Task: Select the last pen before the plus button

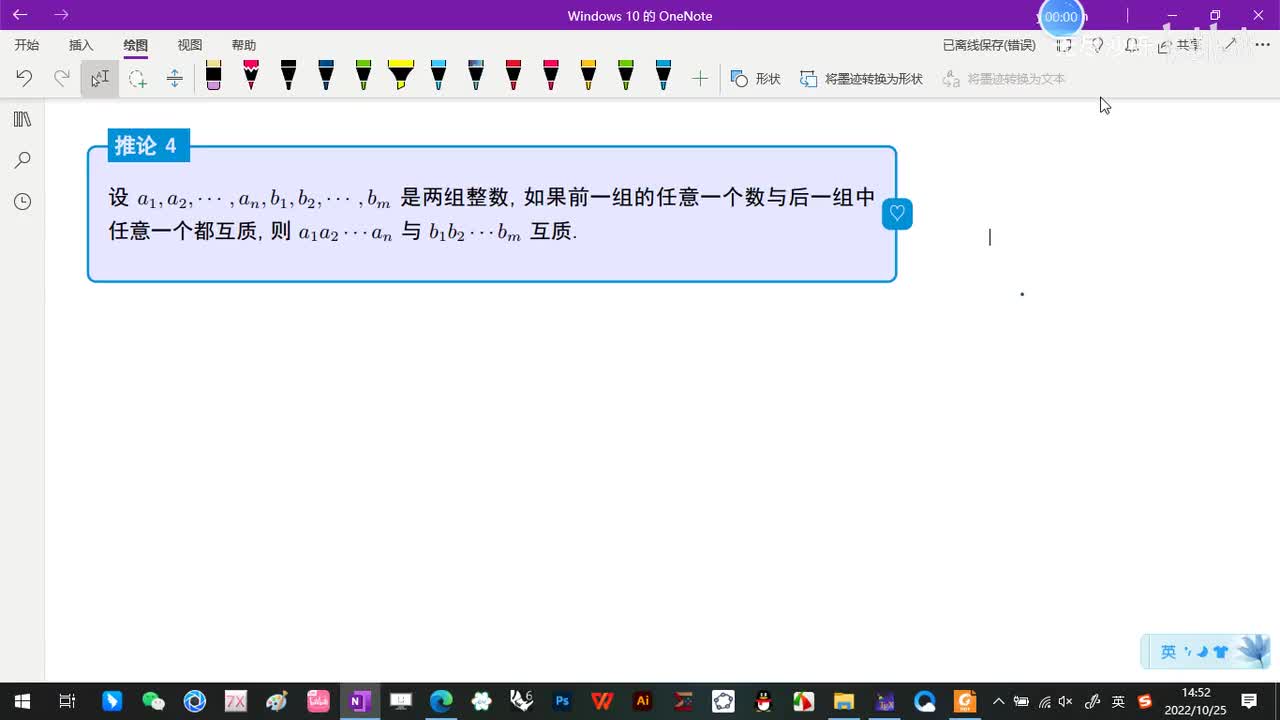Action: coord(663,76)
